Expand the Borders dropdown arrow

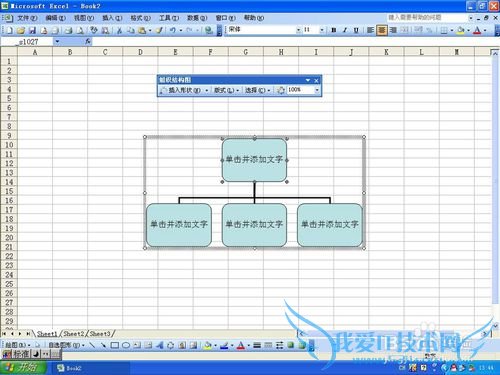[452, 30]
